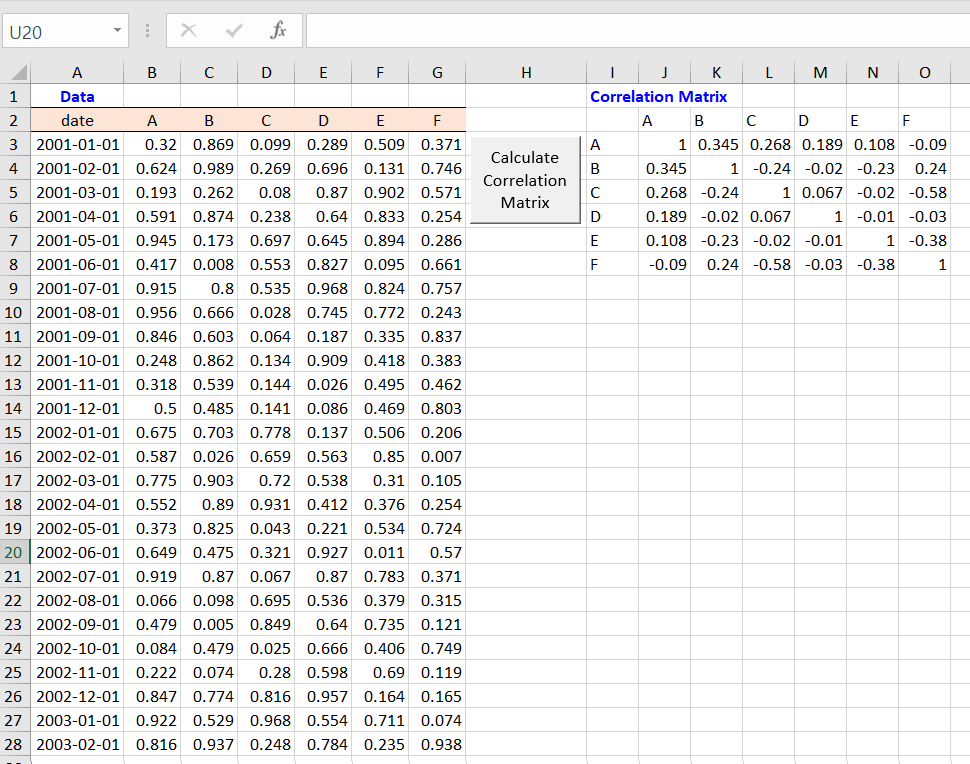Open the Name Box dropdown arrow
Viewport: 970px width, 764px height.
click(x=117, y=30)
